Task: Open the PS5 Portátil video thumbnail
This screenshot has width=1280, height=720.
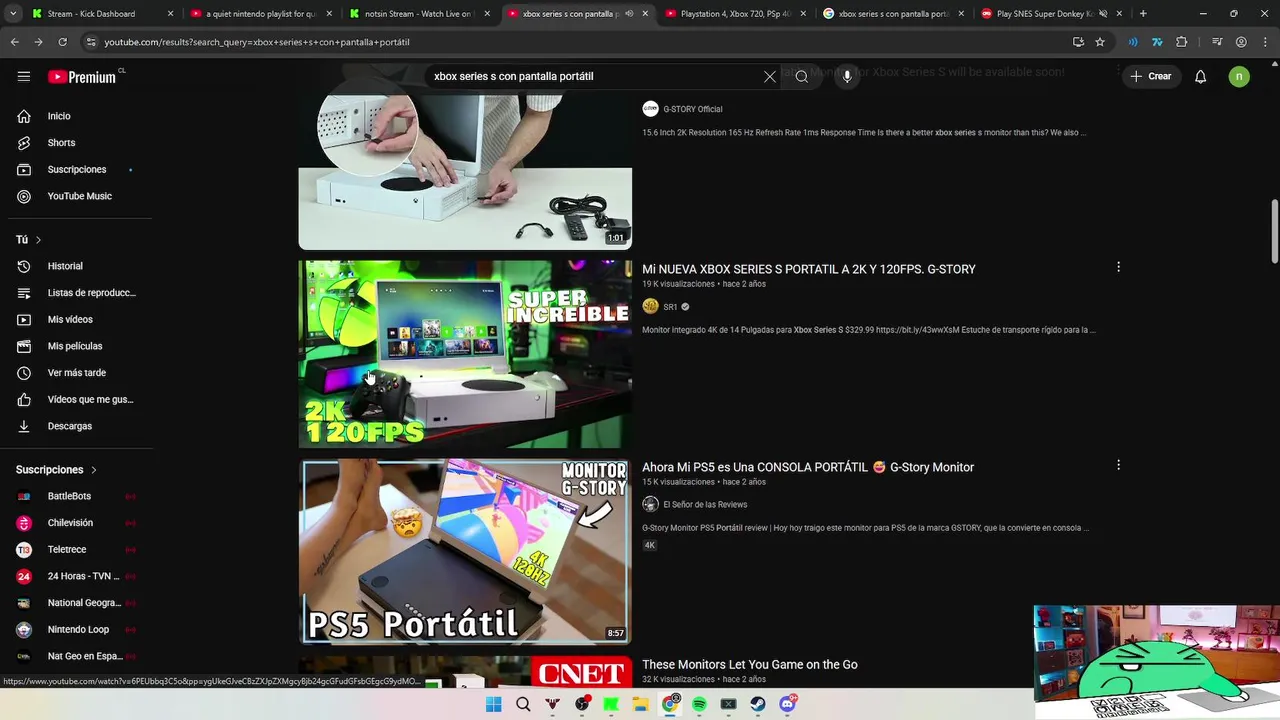Action: pos(465,551)
